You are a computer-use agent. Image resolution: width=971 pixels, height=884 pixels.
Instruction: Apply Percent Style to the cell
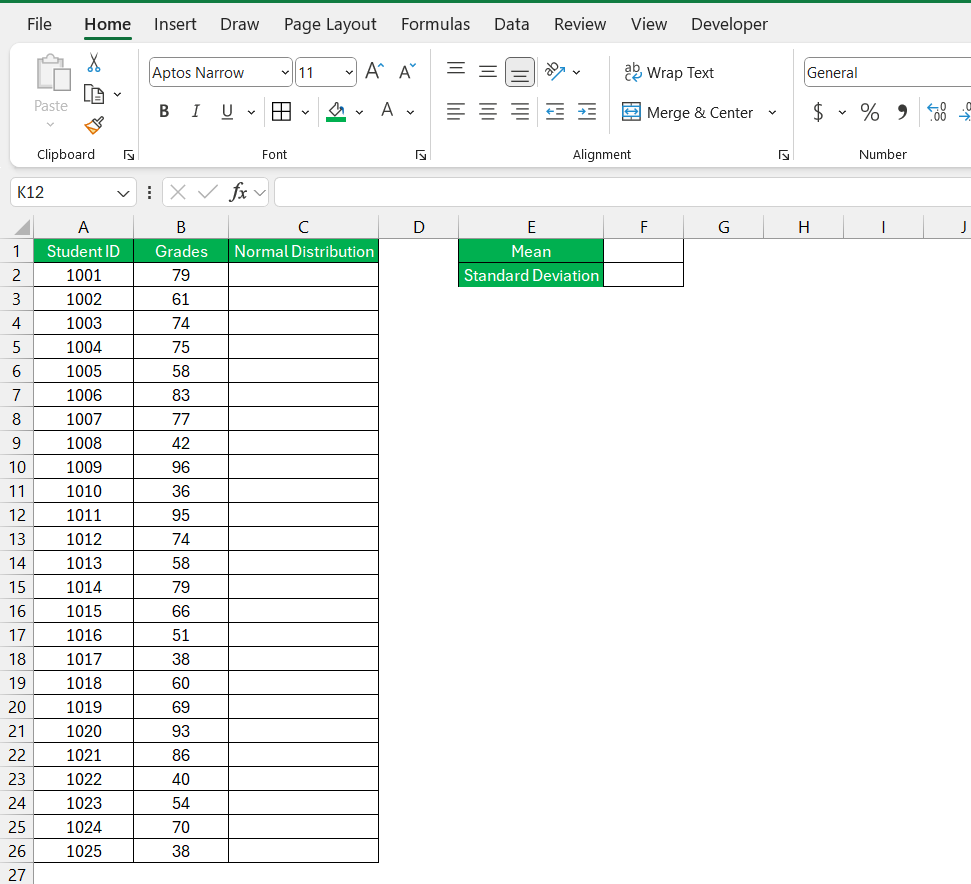[869, 112]
